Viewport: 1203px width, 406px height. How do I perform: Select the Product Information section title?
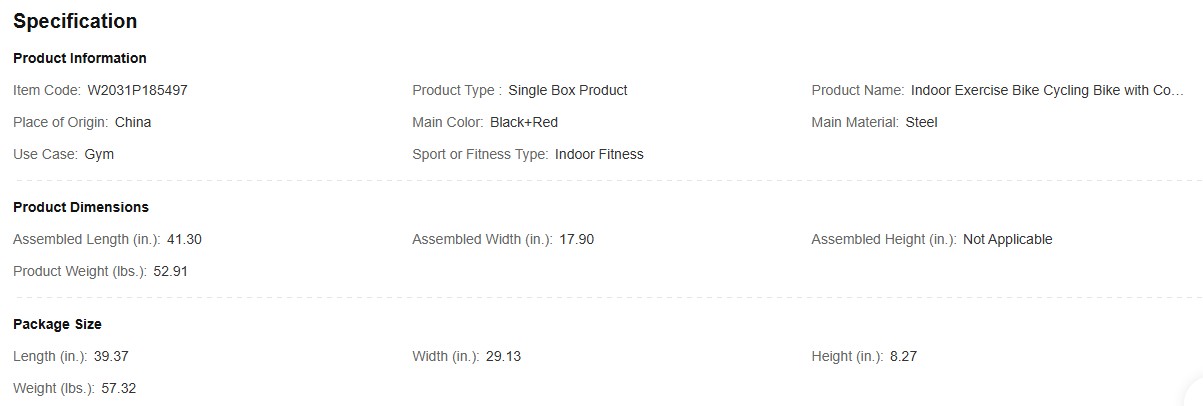[x=80, y=58]
